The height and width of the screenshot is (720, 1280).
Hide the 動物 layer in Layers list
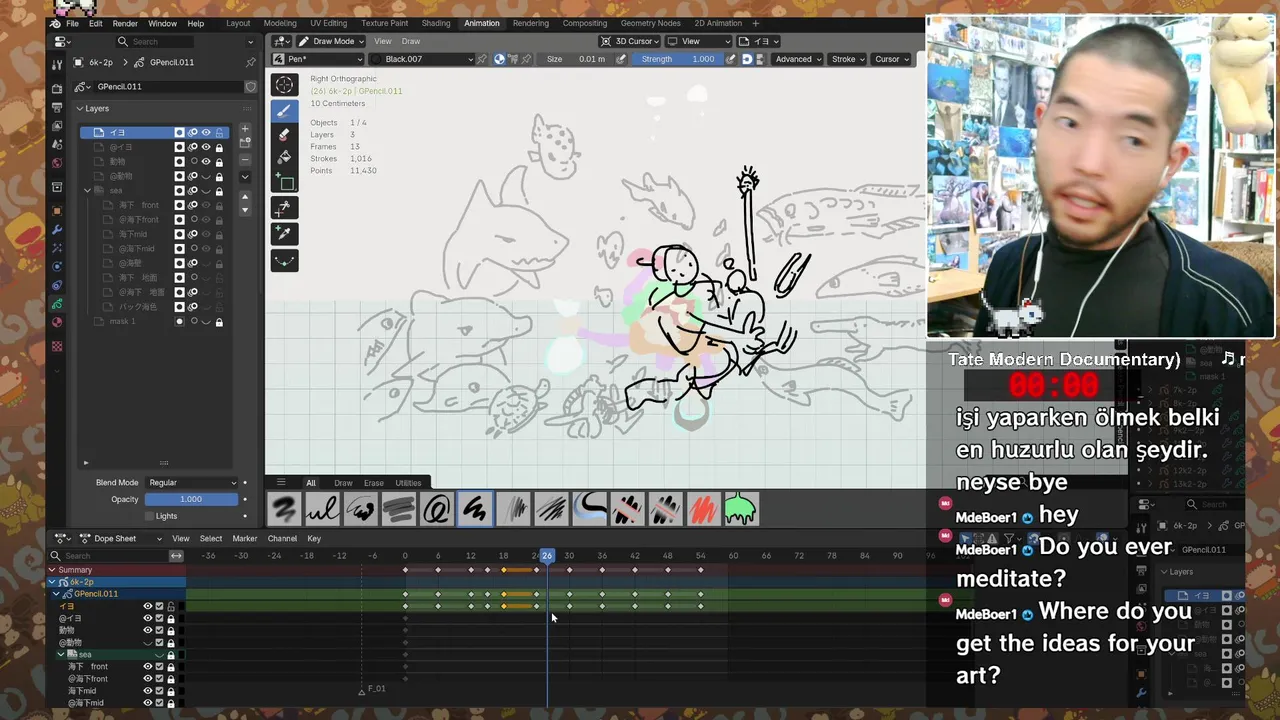click(206, 161)
